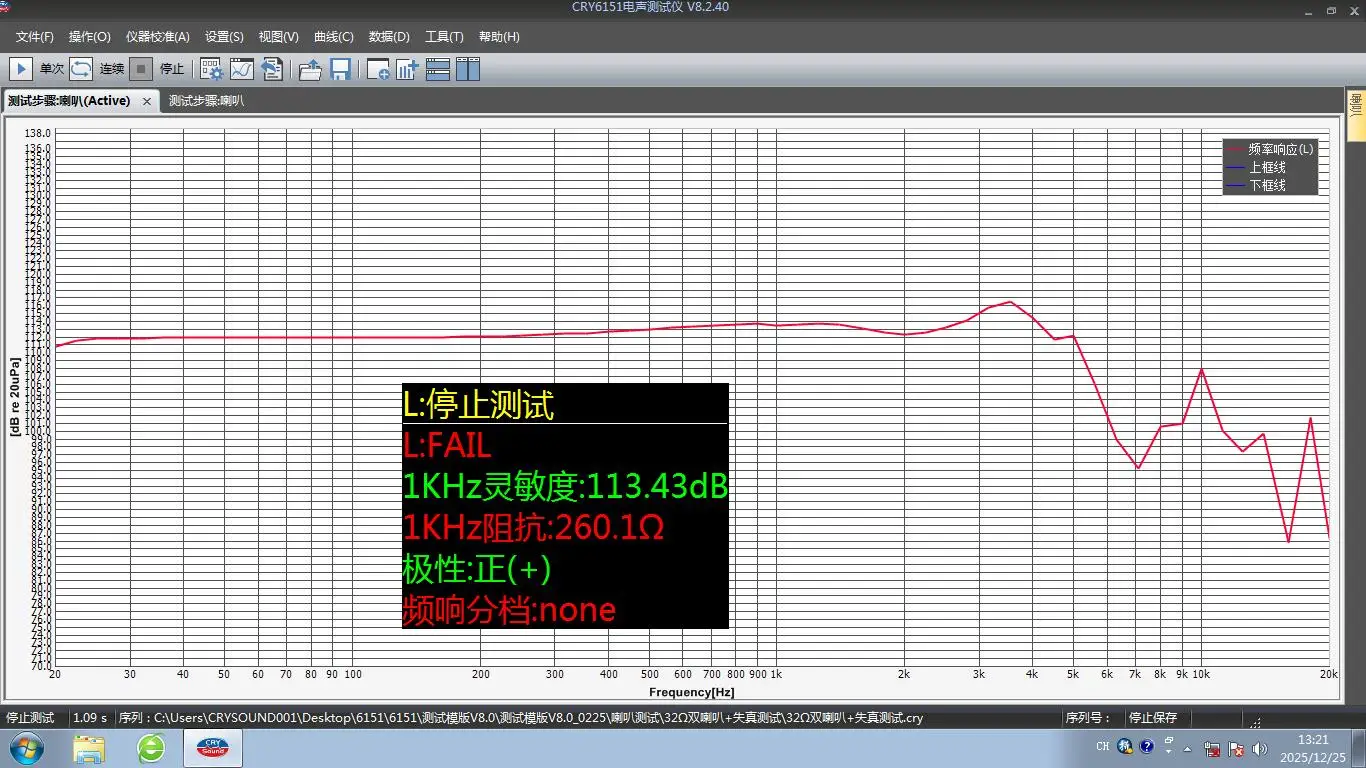Open the 工具(T) menu
This screenshot has width=1366, height=768.
(x=444, y=37)
